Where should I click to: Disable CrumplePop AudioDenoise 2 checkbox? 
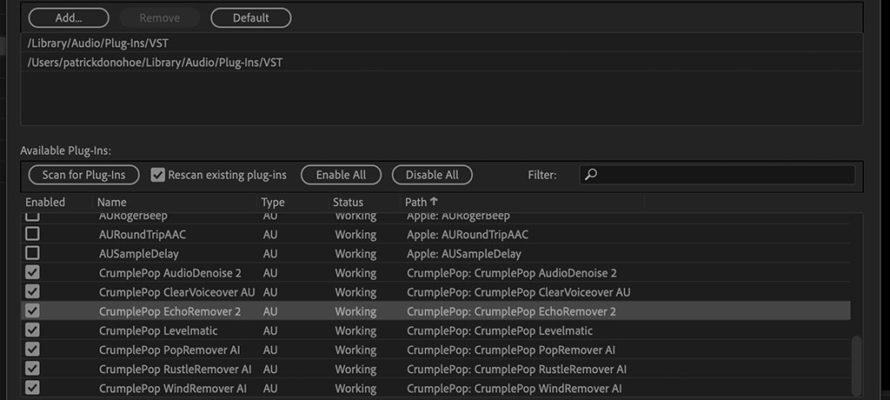click(33, 272)
